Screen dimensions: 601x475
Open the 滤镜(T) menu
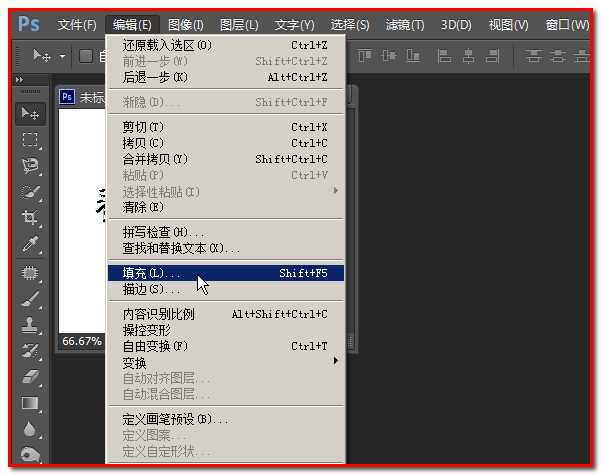405,25
